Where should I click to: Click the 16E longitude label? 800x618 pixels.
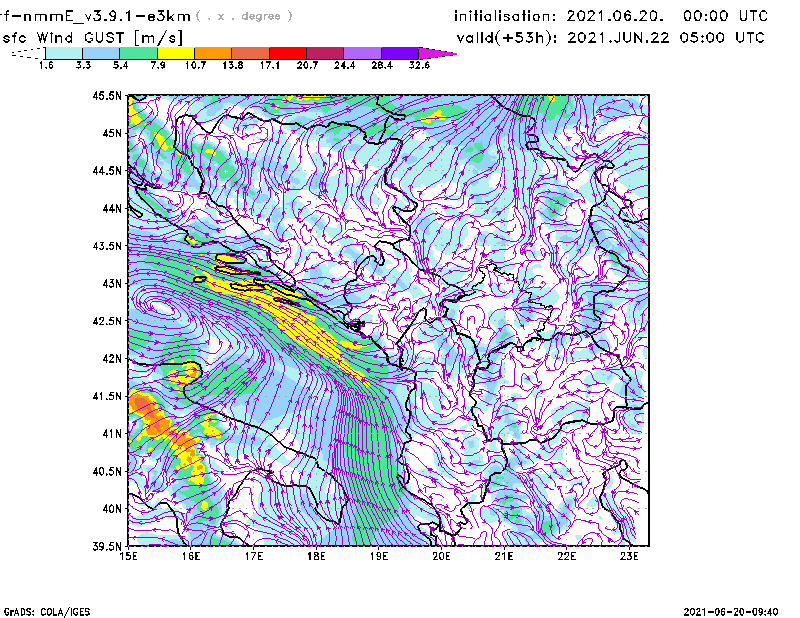click(191, 556)
